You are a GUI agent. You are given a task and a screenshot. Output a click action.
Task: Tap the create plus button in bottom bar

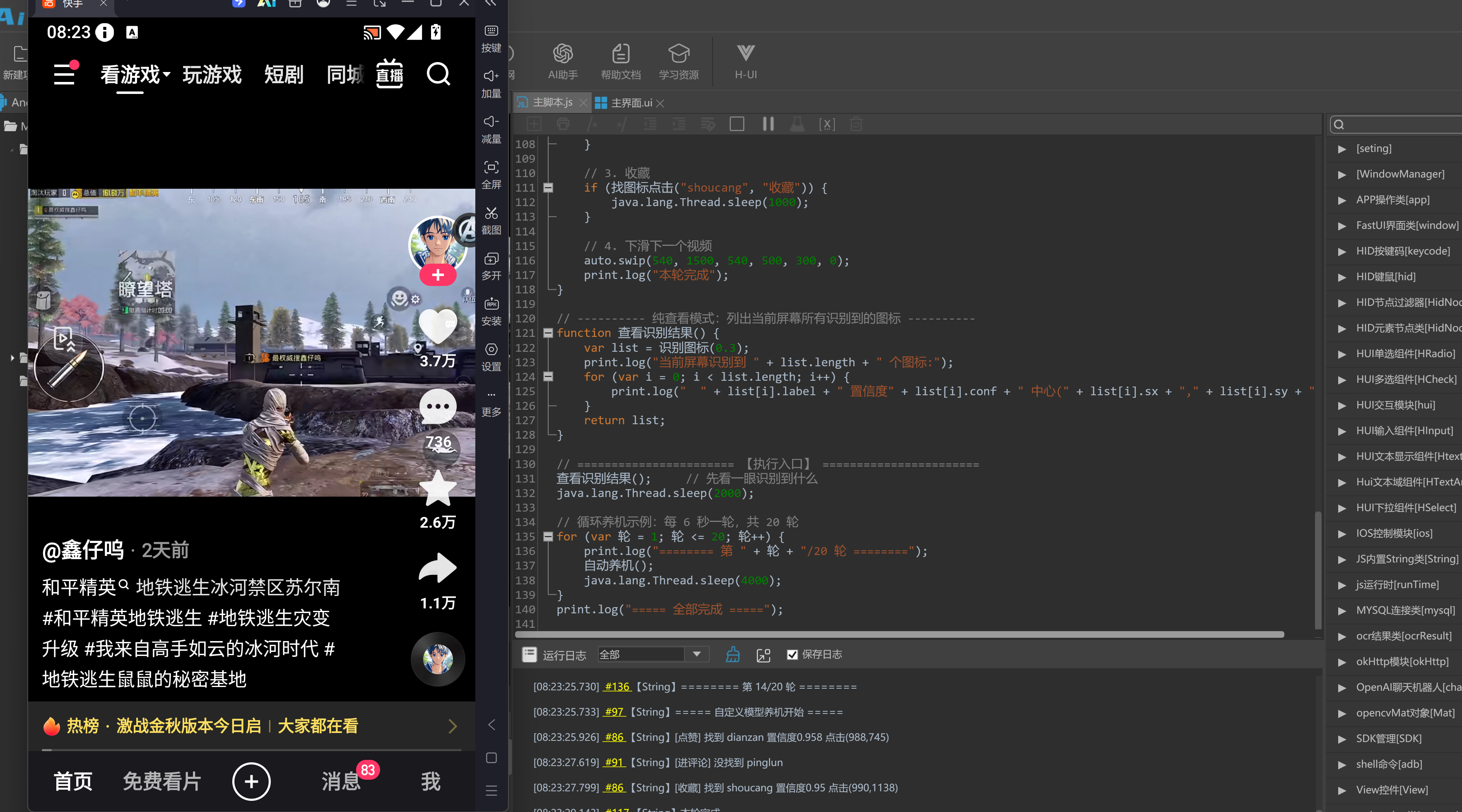click(251, 781)
